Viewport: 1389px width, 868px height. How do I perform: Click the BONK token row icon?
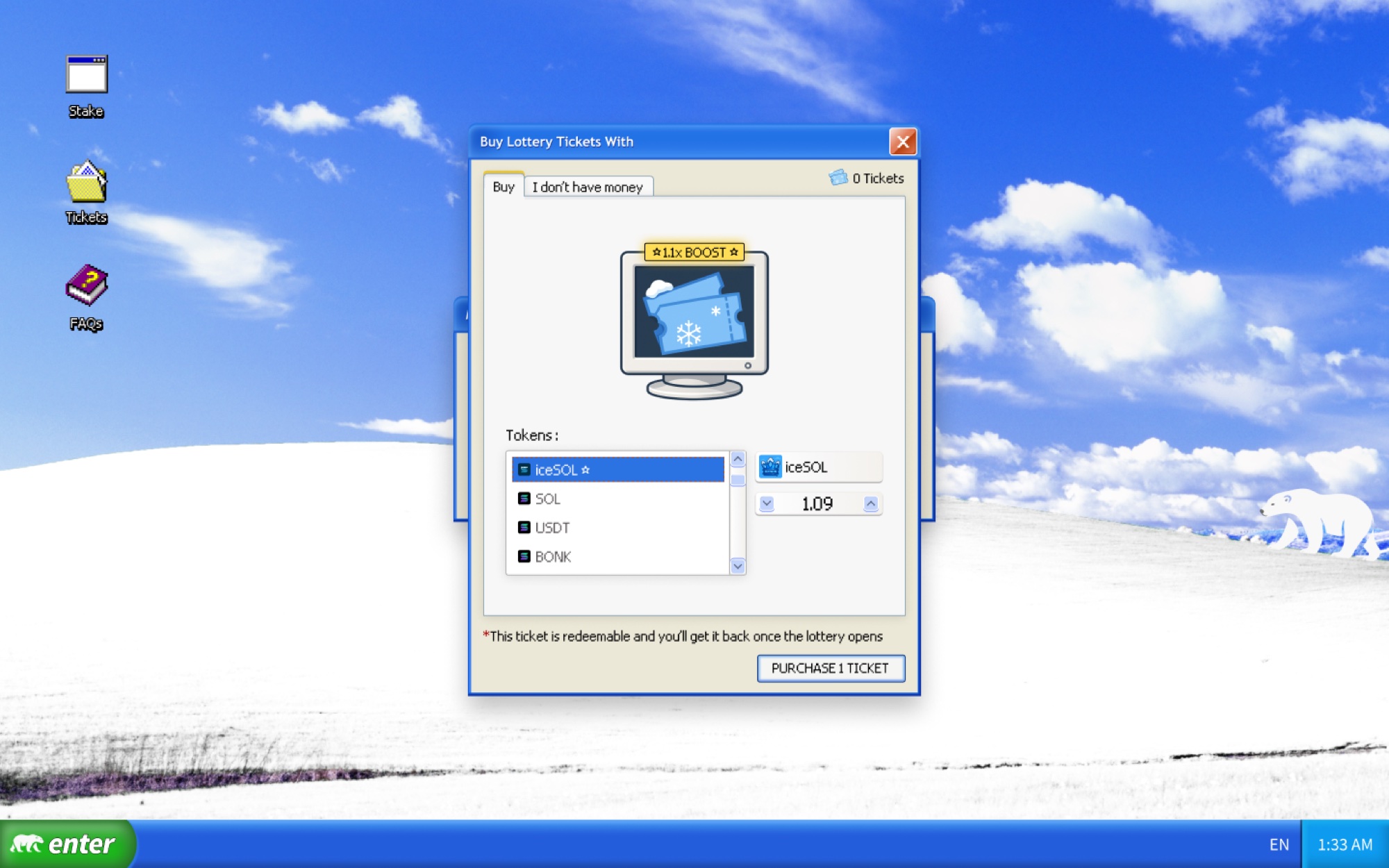524,557
